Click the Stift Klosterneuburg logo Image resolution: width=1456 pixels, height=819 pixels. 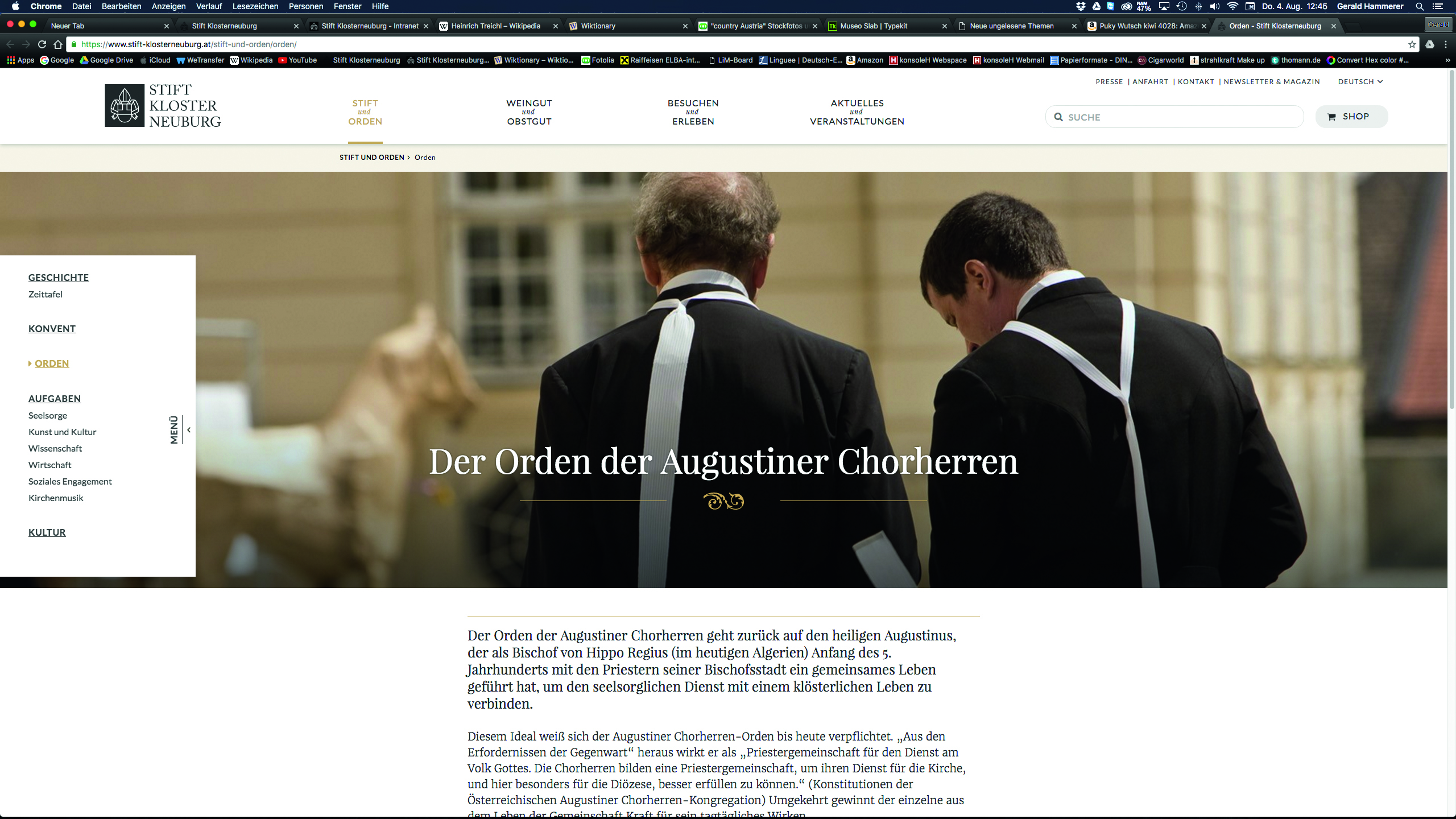pos(163,106)
